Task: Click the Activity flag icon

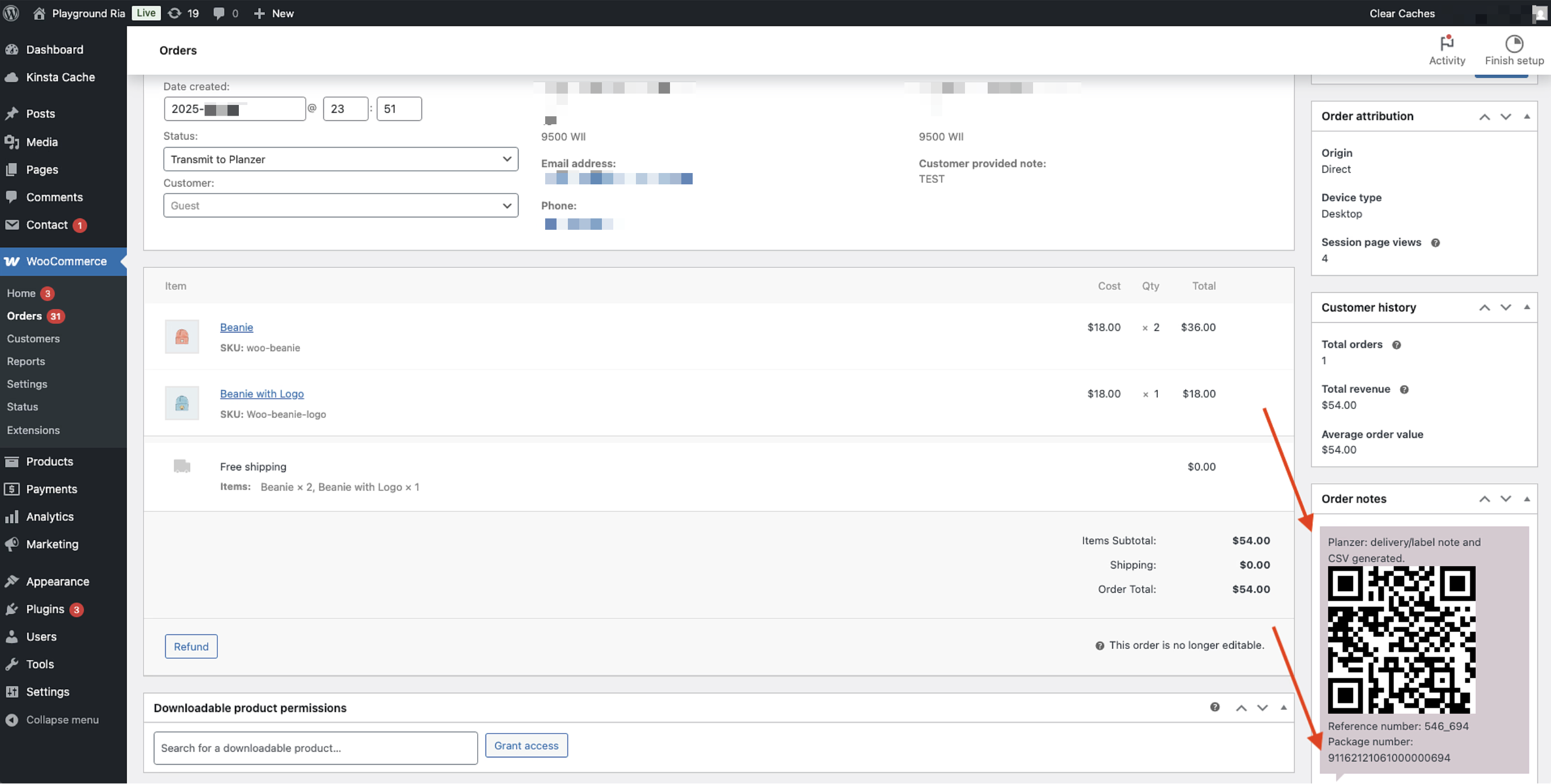Action: click(1447, 43)
